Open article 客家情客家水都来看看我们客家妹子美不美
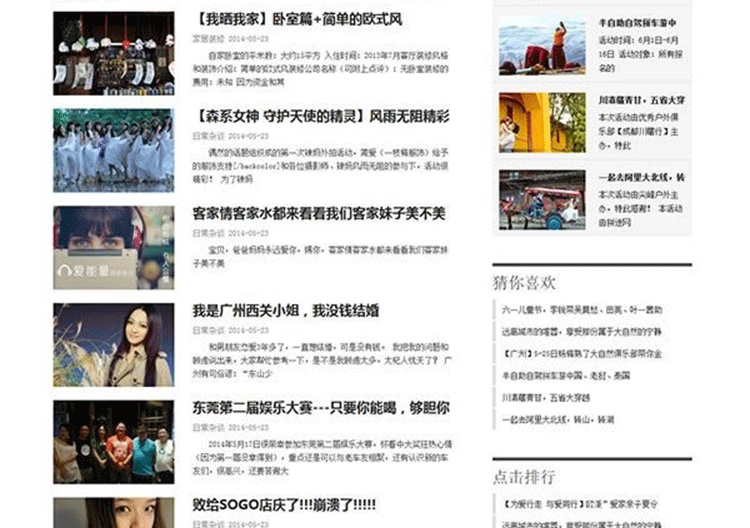Screen dimensions: 750x528 [x=319, y=213]
